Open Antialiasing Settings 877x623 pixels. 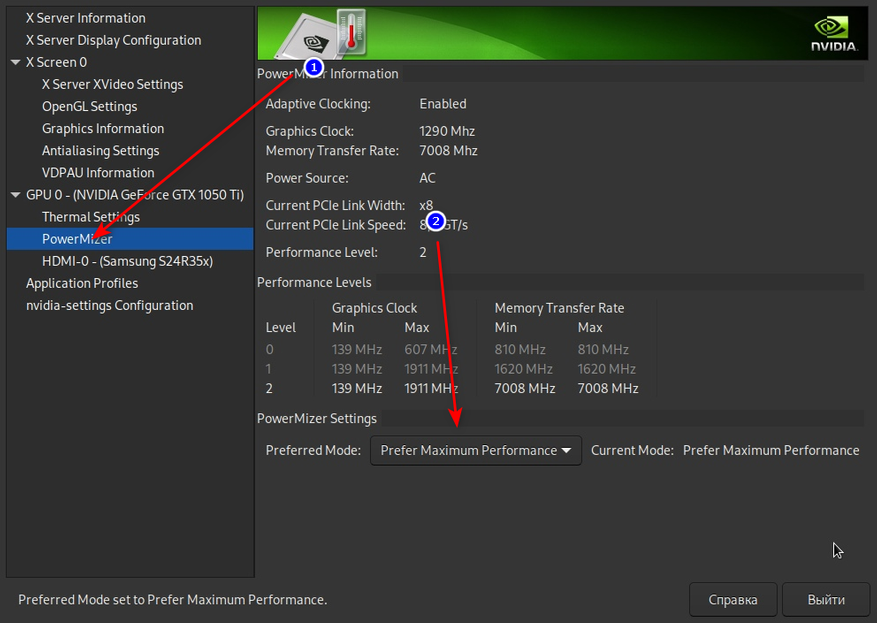tap(100, 150)
